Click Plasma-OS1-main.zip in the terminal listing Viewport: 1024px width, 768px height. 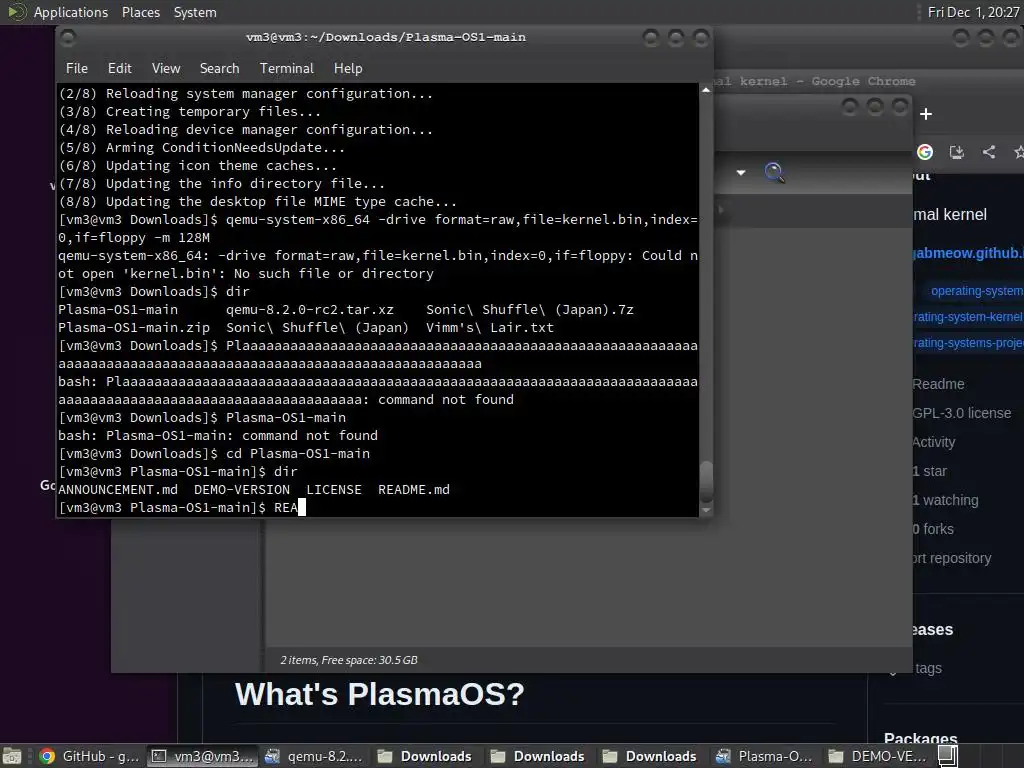click(x=134, y=328)
